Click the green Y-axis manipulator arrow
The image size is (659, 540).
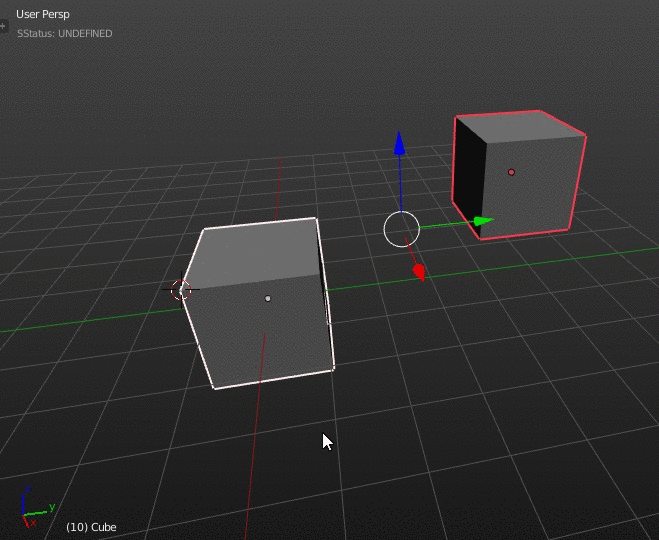483,221
